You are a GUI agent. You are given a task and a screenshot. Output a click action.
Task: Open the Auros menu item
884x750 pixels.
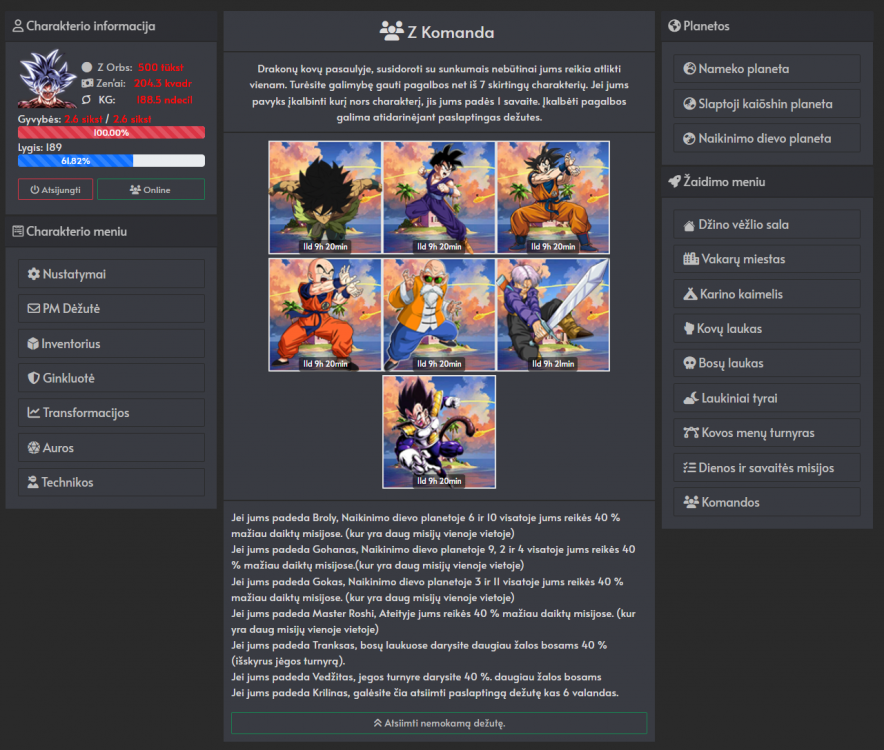point(111,448)
